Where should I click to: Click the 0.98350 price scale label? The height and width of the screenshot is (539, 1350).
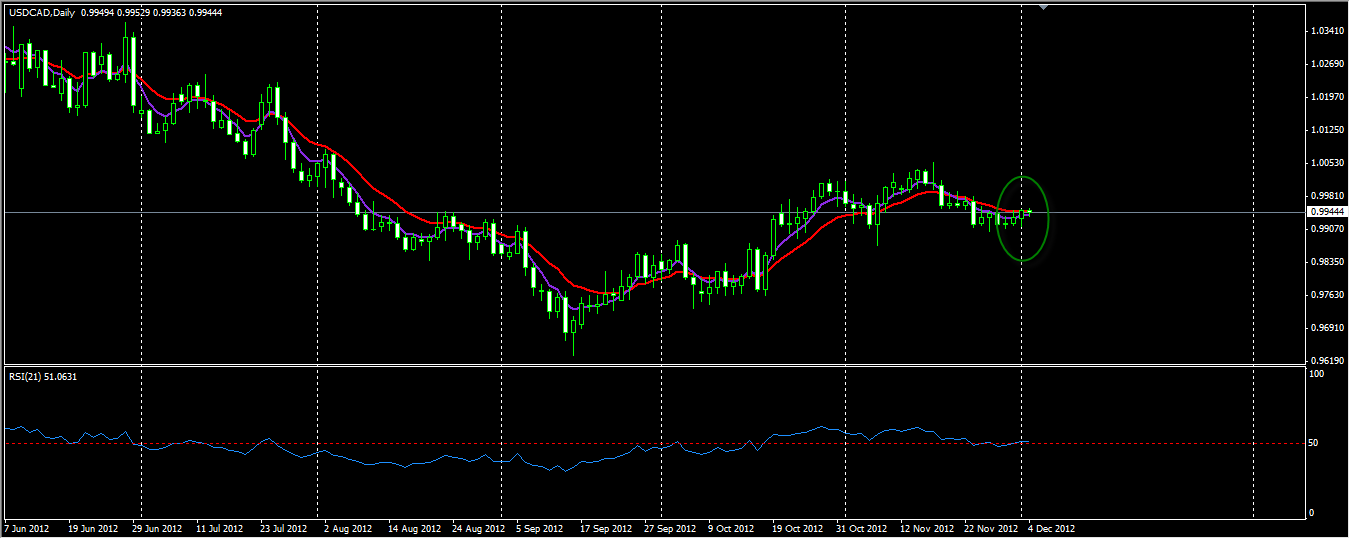pos(1326,262)
